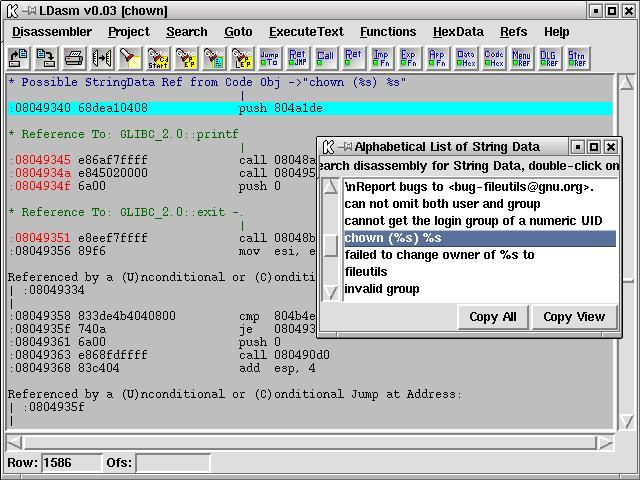Image resolution: width=640 pixels, height=480 pixels.
Task: Open the Help menu
Action: [557, 32]
